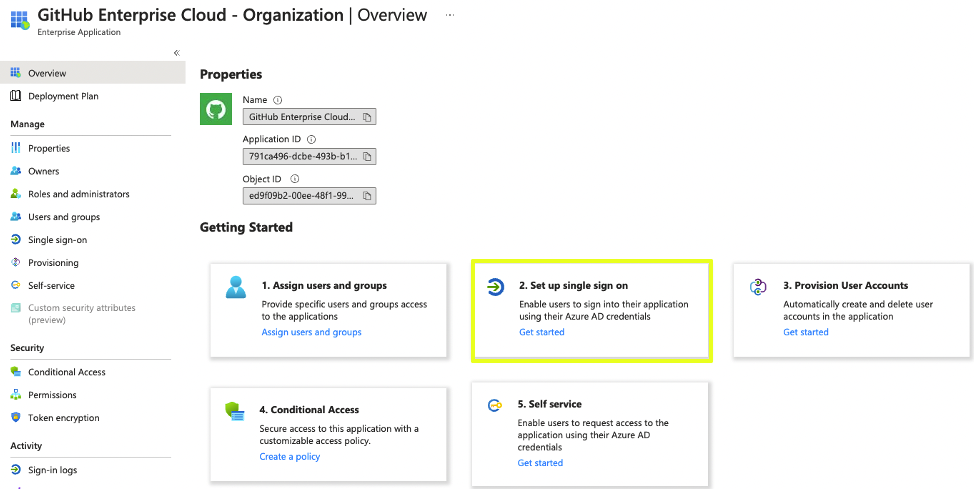Select Overview in the left sidebar
Viewport: 974px width, 489px height.
pyautogui.click(x=93, y=73)
